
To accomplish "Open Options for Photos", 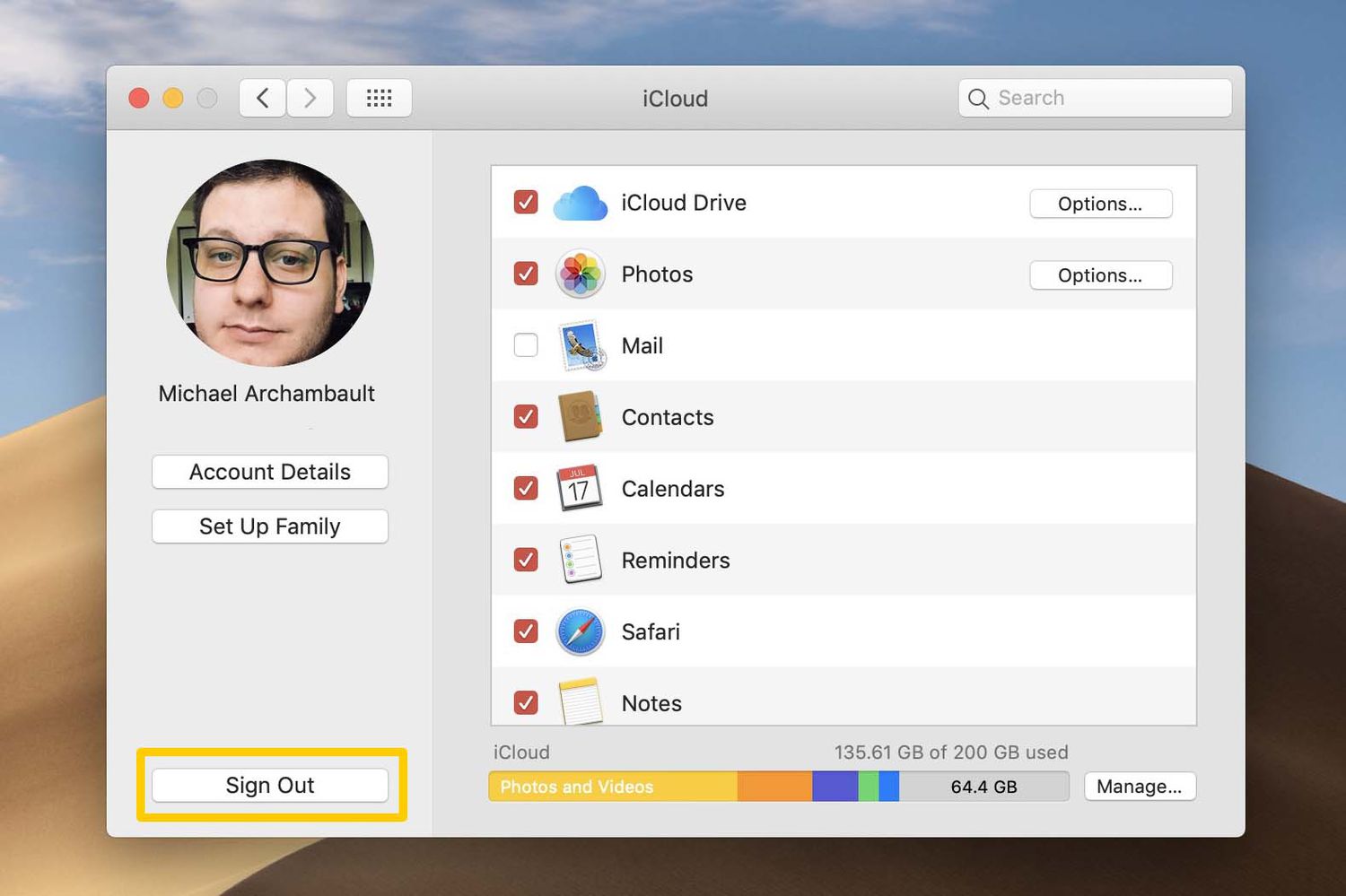I will (x=1100, y=275).
